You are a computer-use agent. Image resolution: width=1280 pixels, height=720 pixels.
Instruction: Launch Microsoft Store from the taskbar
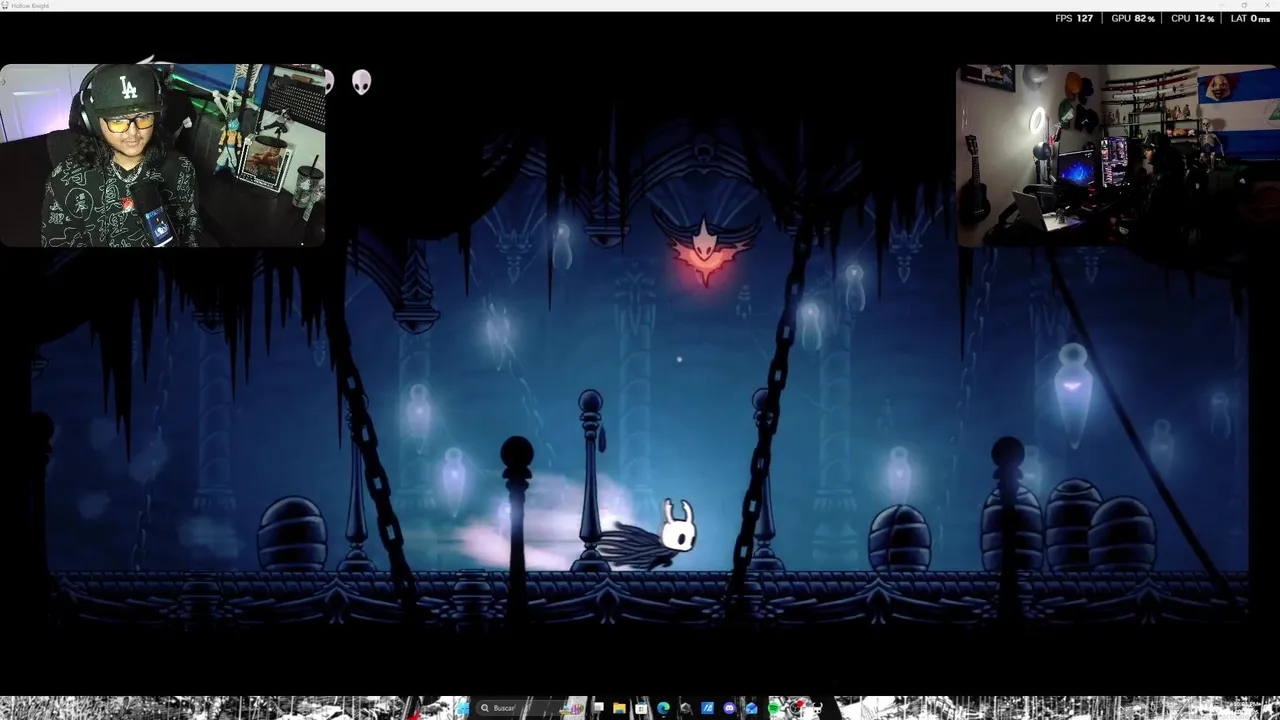coord(640,708)
